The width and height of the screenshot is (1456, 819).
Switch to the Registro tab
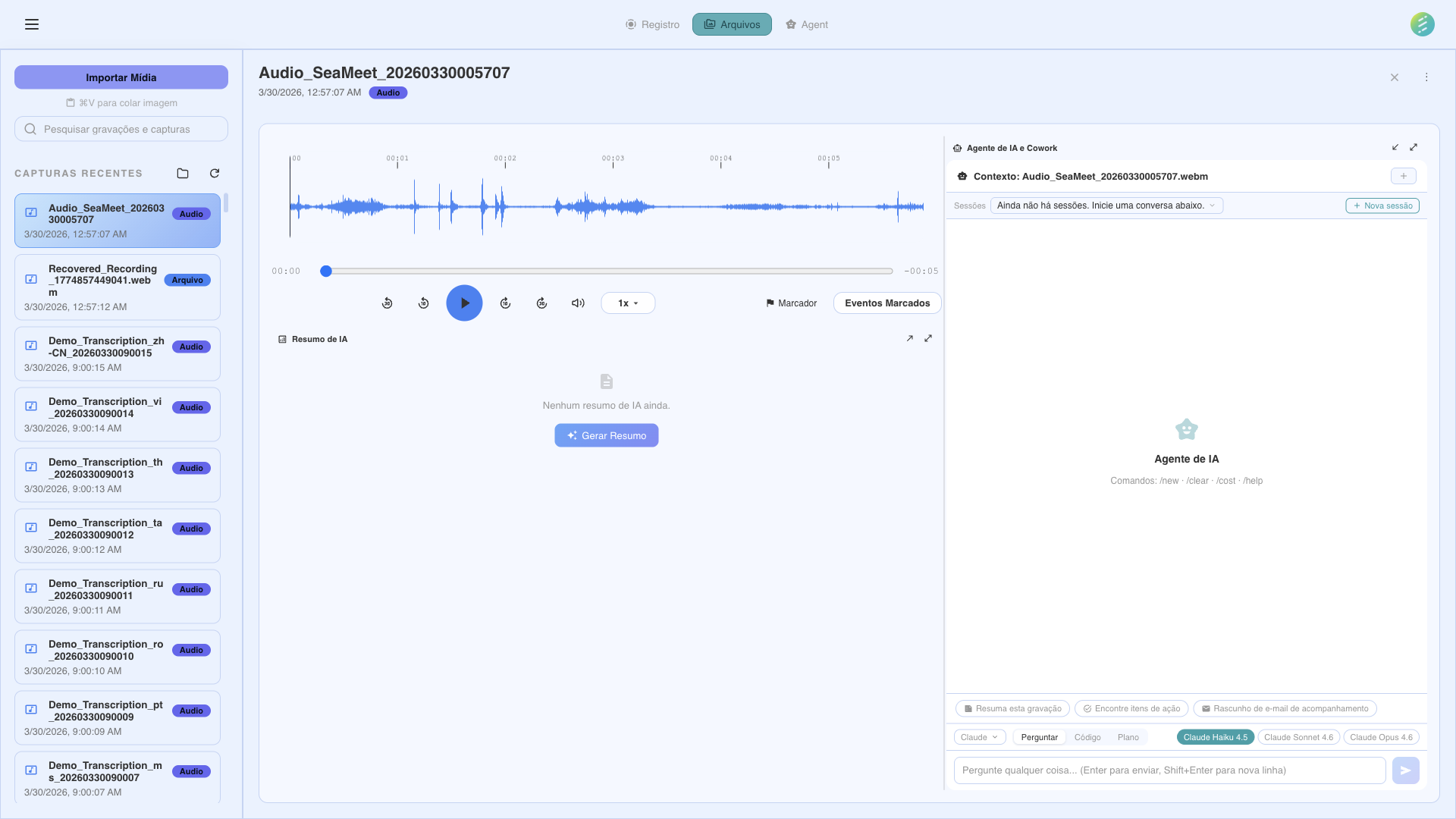[652, 24]
